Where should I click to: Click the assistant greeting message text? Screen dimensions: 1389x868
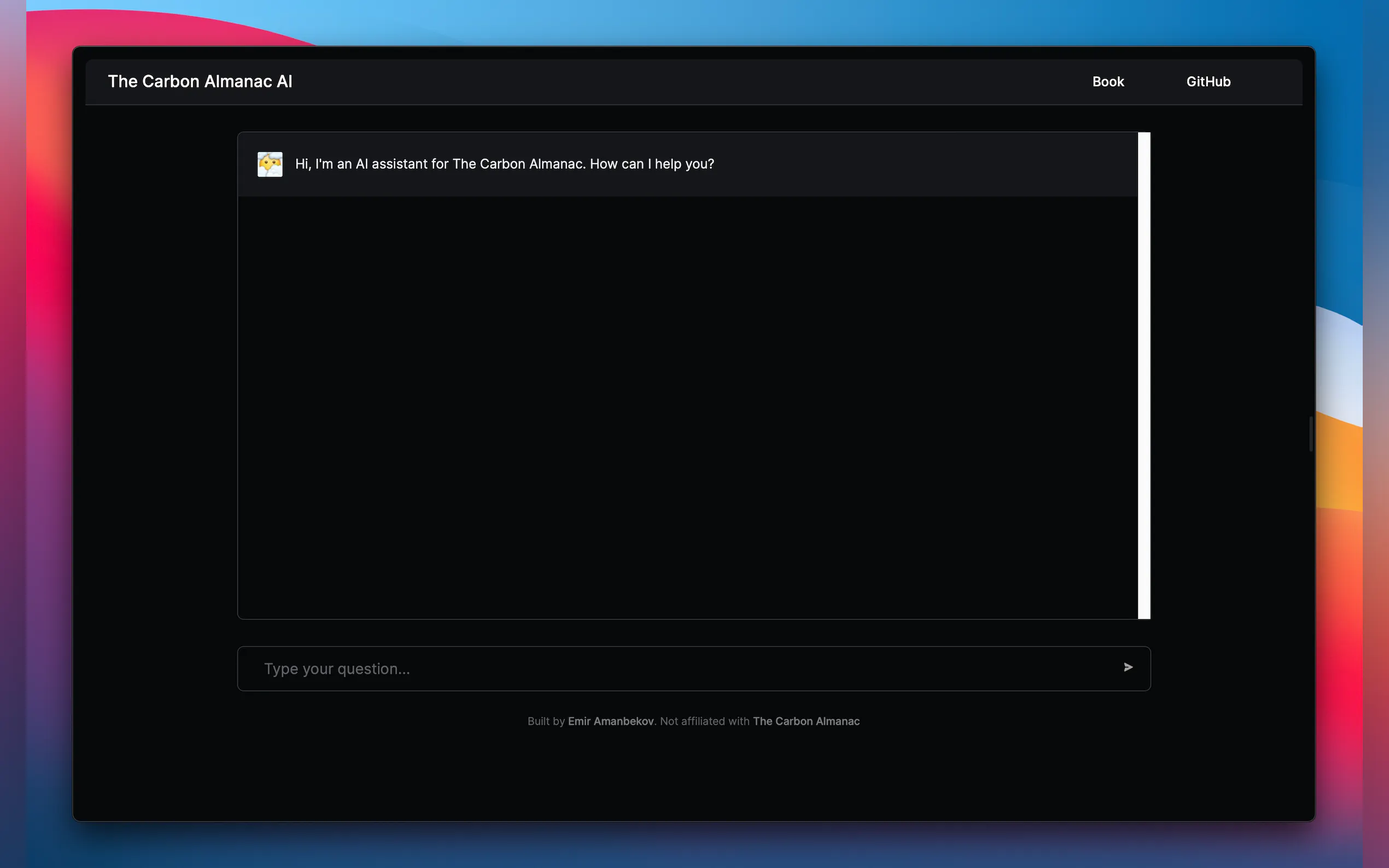(504, 164)
